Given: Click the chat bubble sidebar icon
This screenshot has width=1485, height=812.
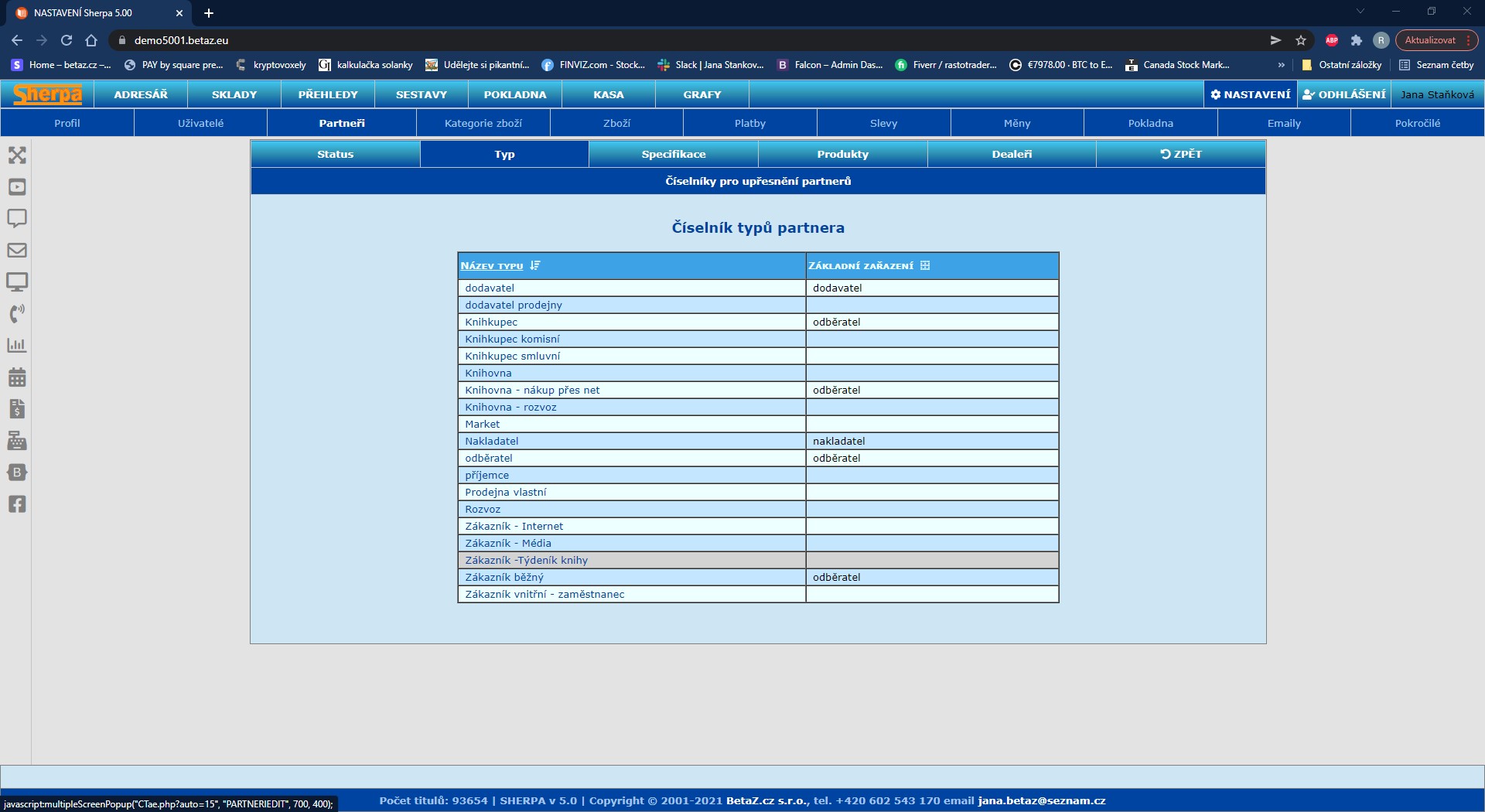Looking at the screenshot, I should 17,218.
